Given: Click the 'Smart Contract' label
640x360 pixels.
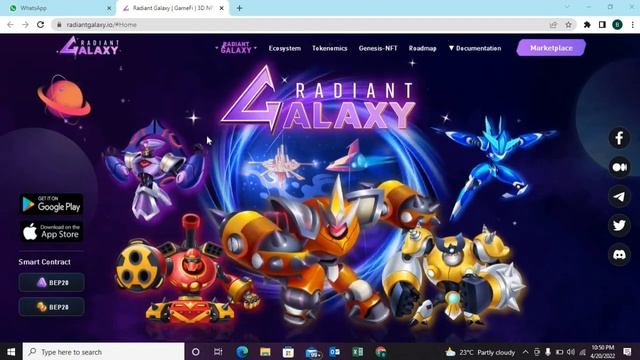Looking at the screenshot, I should click(x=44, y=262).
